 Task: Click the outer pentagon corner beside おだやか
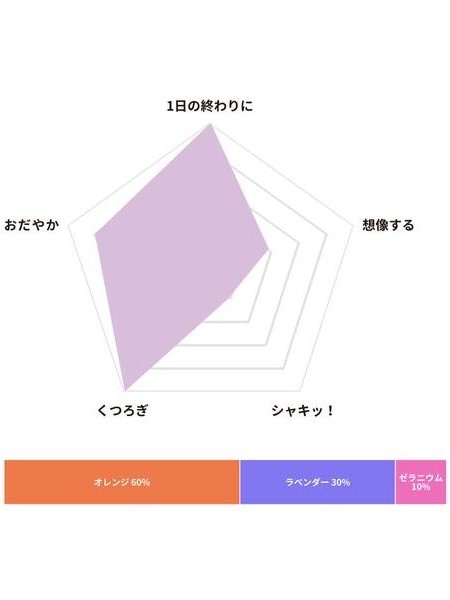tap(68, 226)
